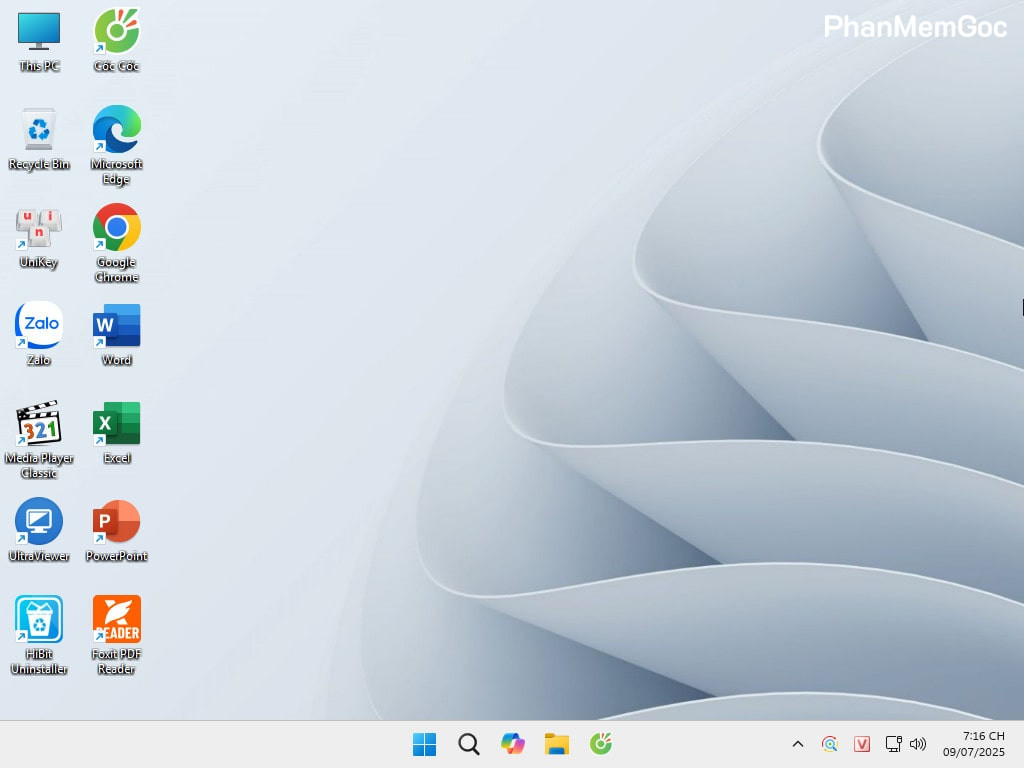Launch Microsoft Word from desktop
This screenshot has height=768, width=1024.
coord(115,325)
